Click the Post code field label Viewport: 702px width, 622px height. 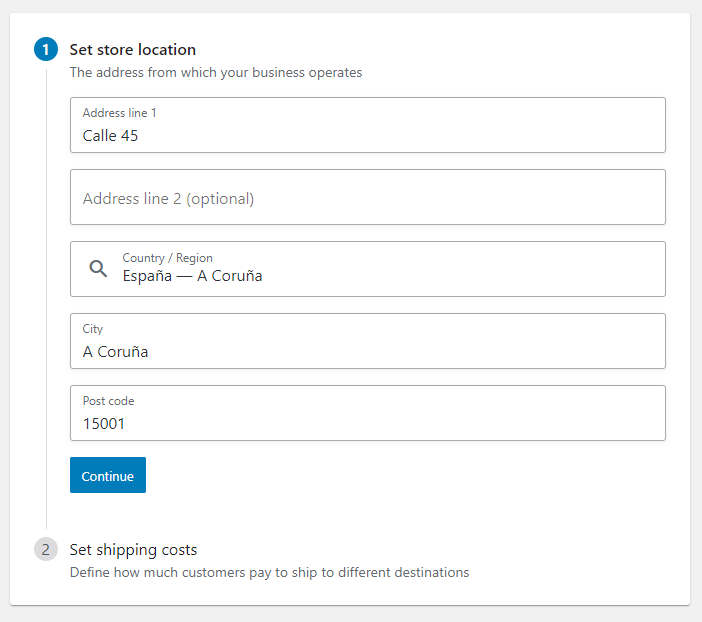tap(108, 401)
